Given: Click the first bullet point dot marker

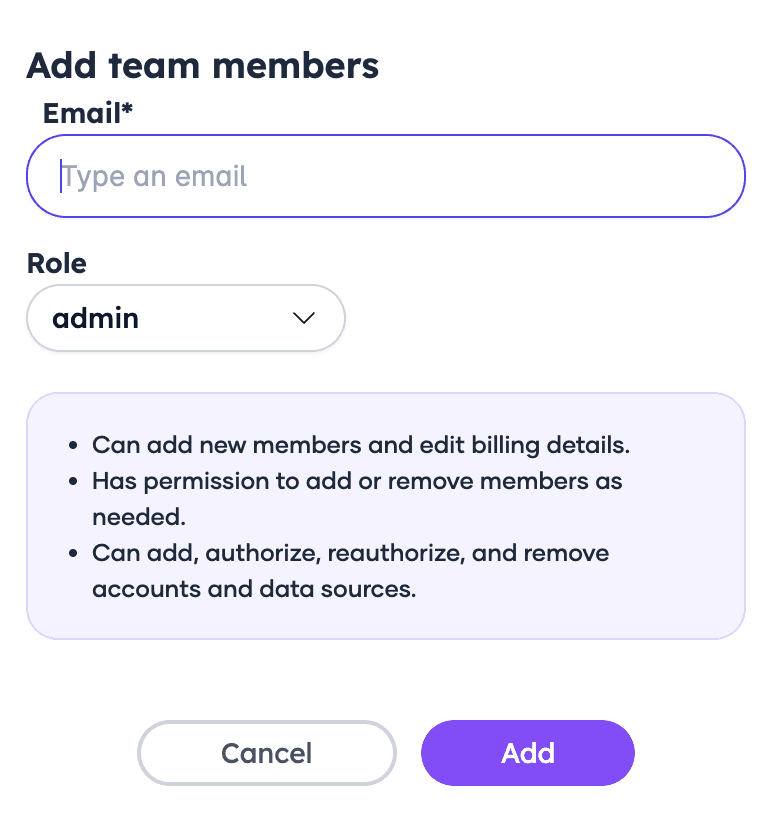Looking at the screenshot, I should coord(73,446).
